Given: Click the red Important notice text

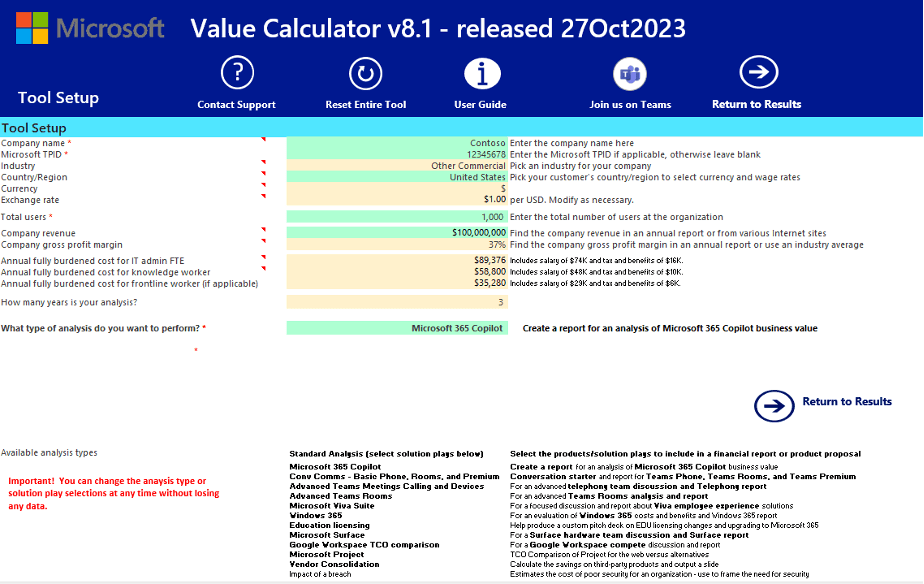Looking at the screenshot, I should click(x=114, y=493).
